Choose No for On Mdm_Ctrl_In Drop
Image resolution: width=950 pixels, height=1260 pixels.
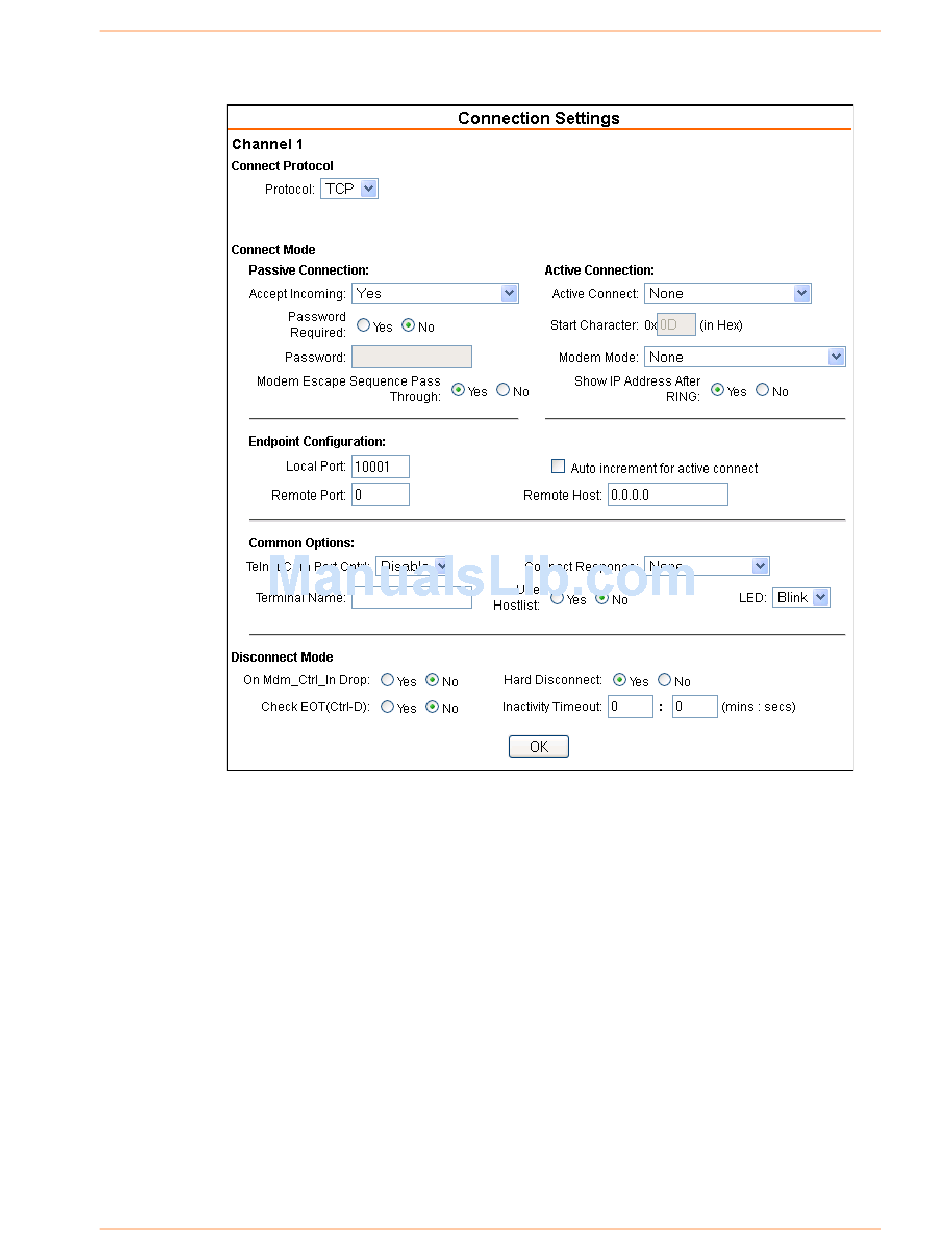pos(432,680)
